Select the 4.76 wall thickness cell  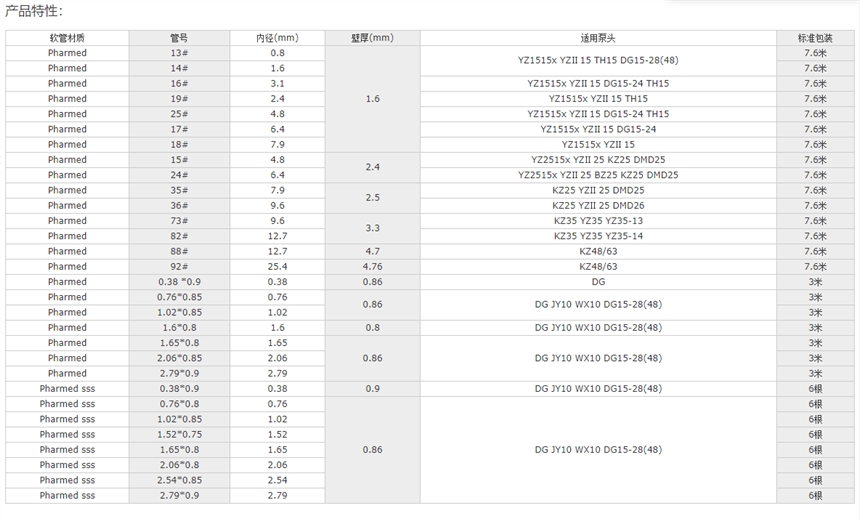click(x=372, y=267)
